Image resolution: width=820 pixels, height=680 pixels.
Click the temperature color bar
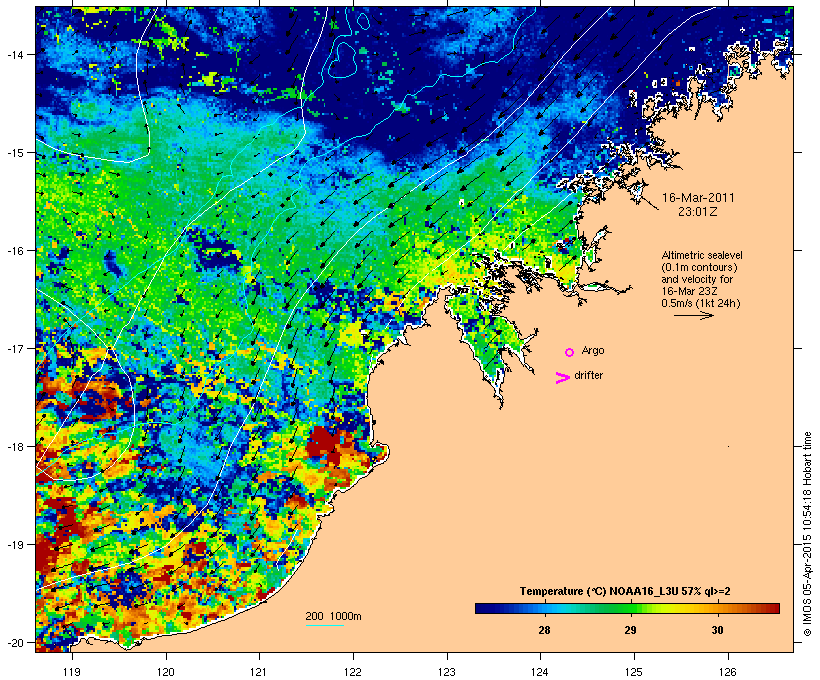(x=627, y=608)
